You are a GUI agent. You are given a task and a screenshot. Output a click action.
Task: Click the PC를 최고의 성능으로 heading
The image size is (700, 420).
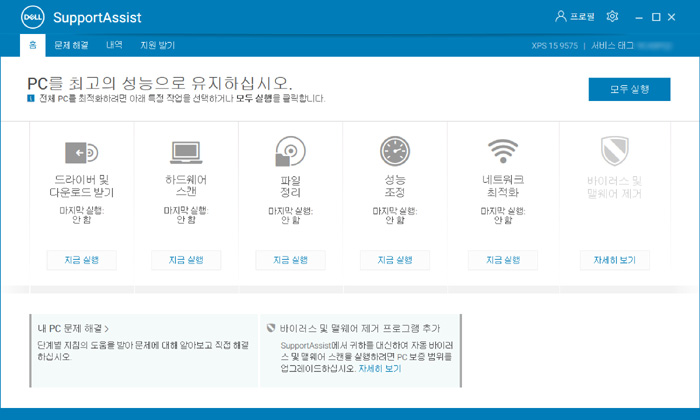pyautogui.click(x=160, y=83)
